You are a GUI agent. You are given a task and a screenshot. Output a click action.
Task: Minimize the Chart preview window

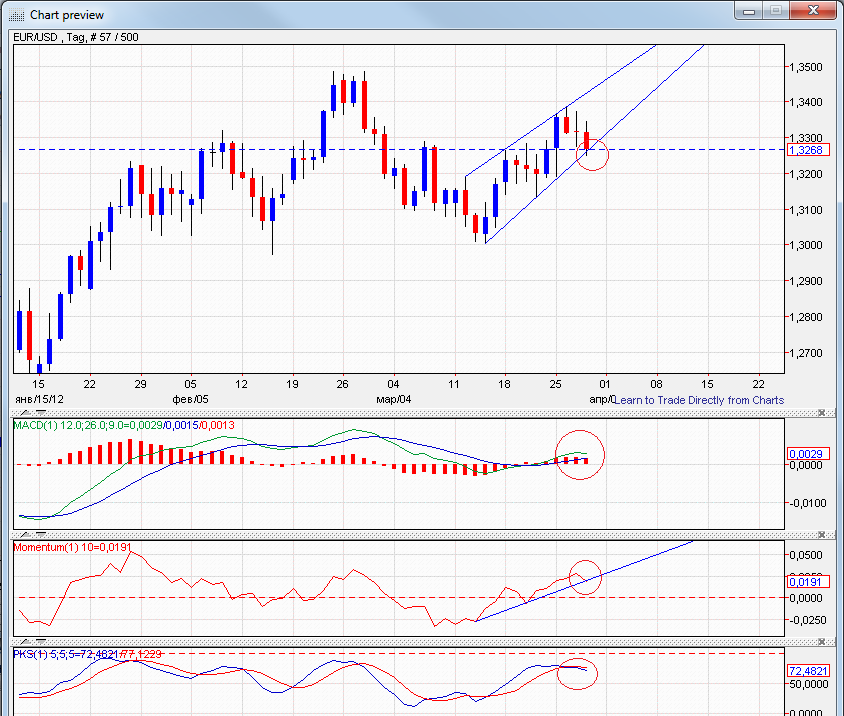coord(749,11)
